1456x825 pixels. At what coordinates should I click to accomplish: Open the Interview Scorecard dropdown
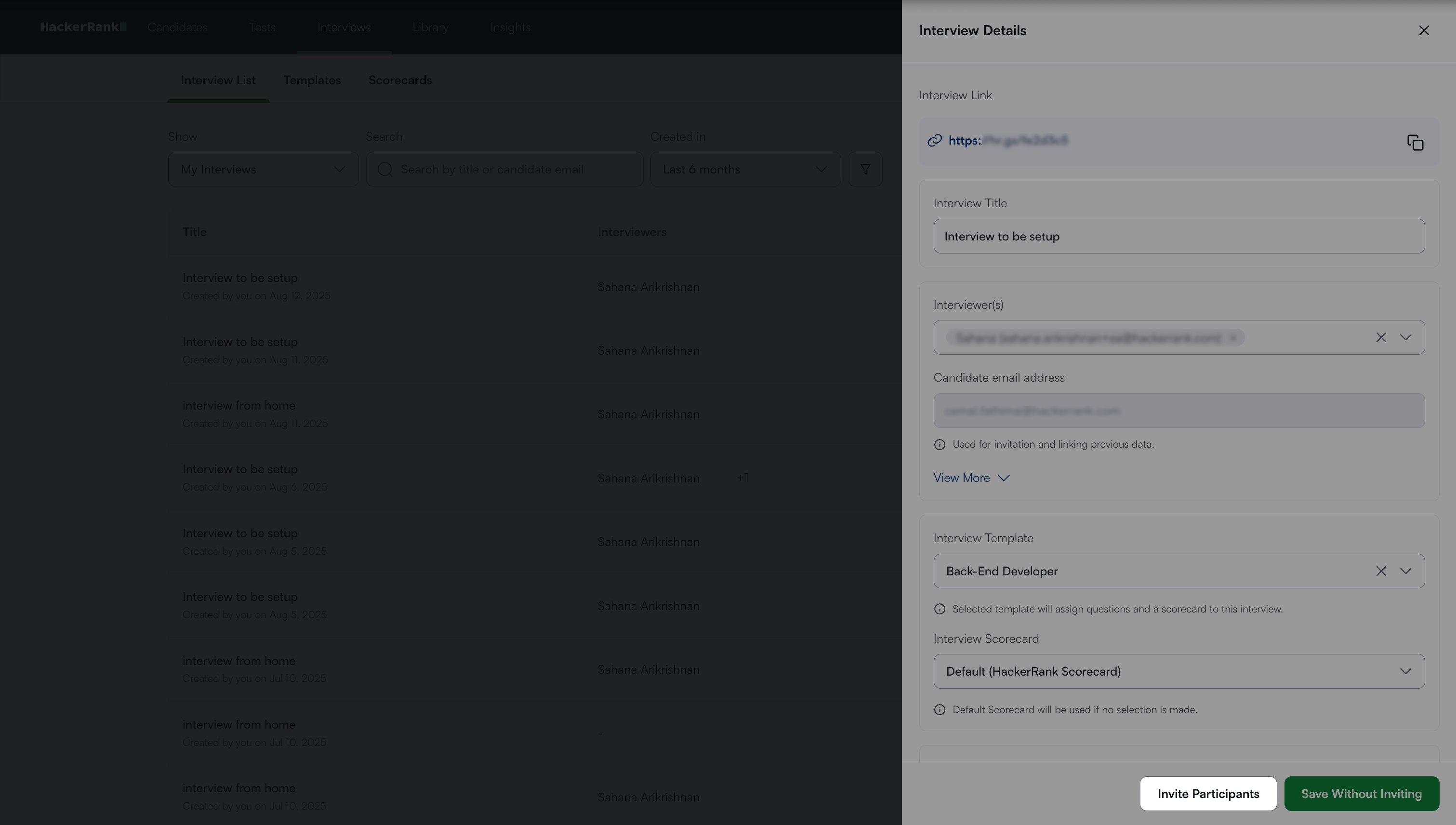(x=1178, y=671)
